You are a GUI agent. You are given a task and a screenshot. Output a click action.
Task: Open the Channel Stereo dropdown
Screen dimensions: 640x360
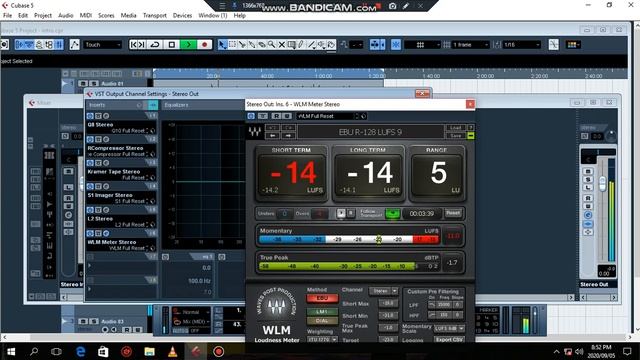[x=383, y=291]
